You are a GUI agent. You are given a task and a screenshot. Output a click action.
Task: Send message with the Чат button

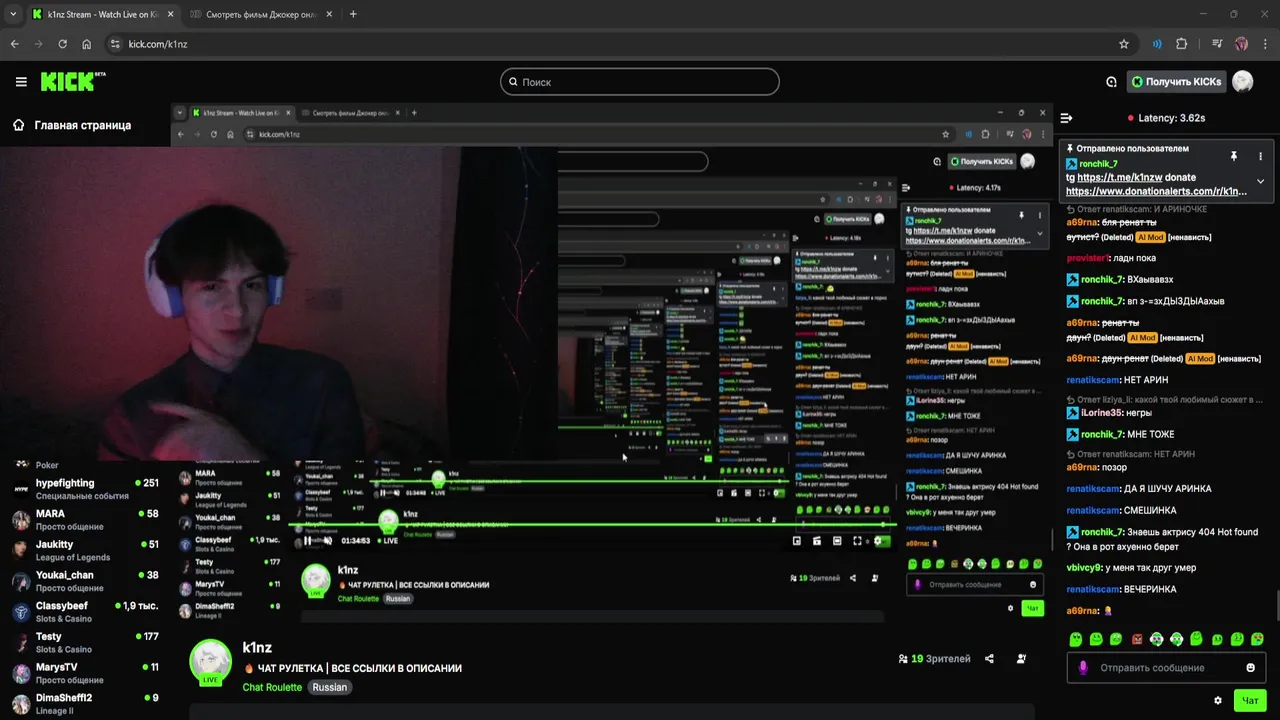tap(1250, 700)
